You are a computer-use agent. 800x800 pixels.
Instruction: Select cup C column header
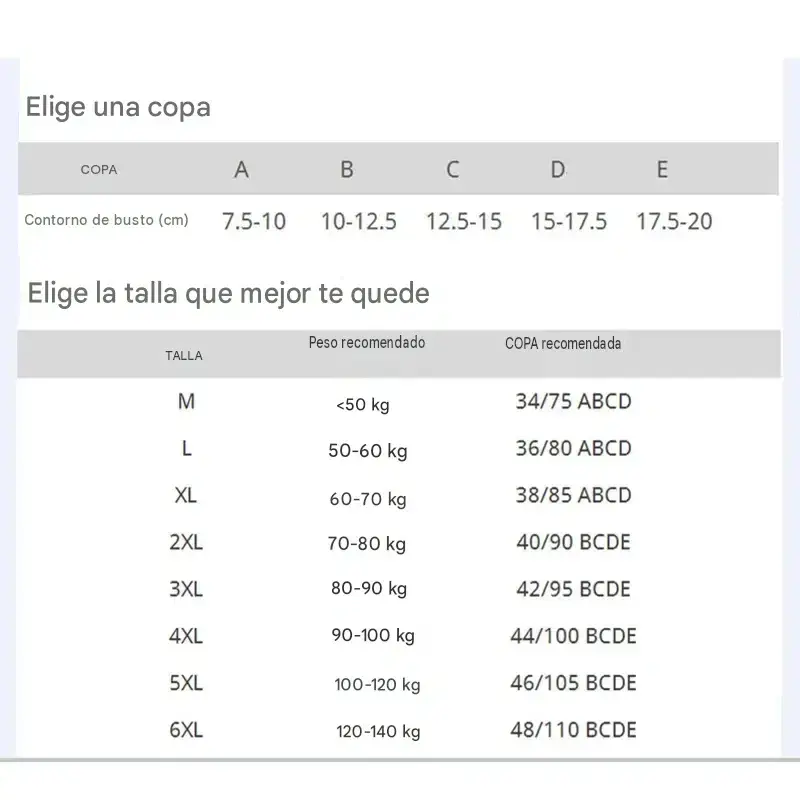(453, 169)
